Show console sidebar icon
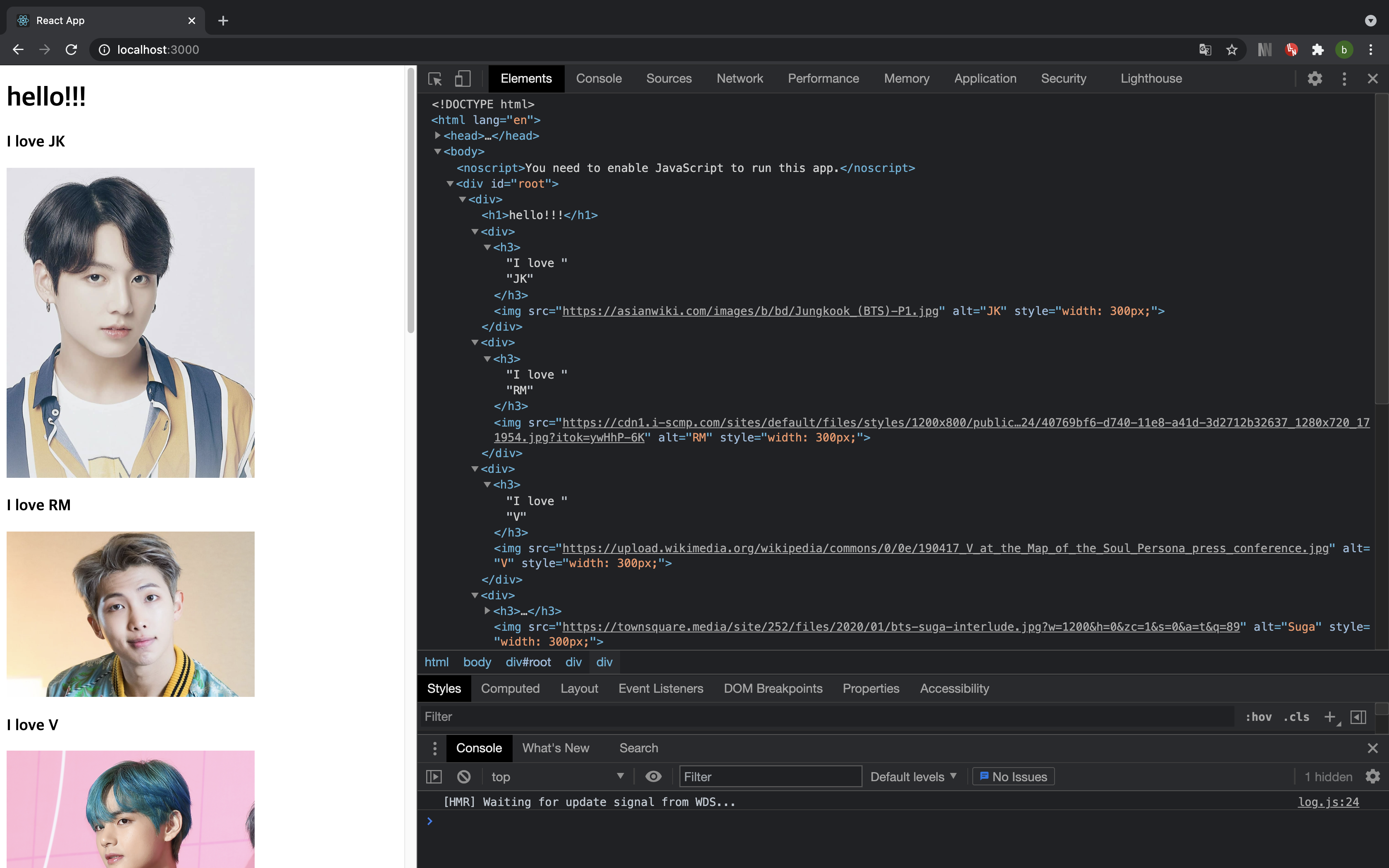Screen dimensions: 1389x868 pos(434,777)
